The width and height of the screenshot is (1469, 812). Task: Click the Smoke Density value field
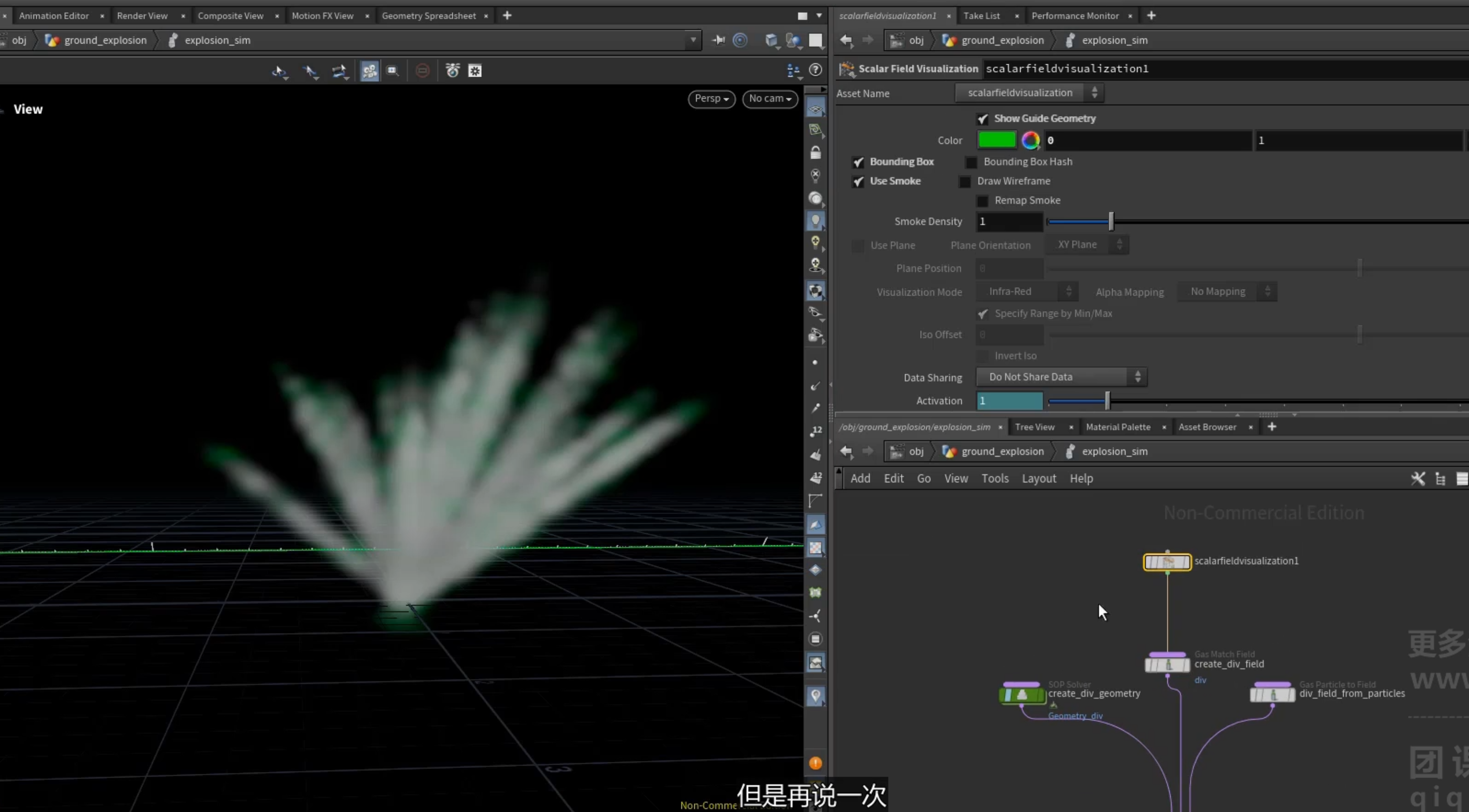[1009, 221]
